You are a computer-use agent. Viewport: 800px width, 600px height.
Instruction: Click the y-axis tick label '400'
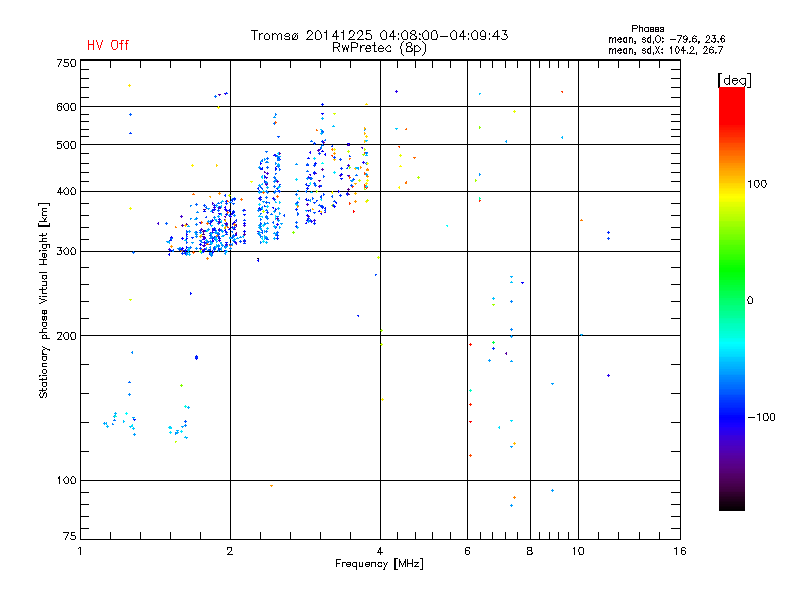point(66,192)
